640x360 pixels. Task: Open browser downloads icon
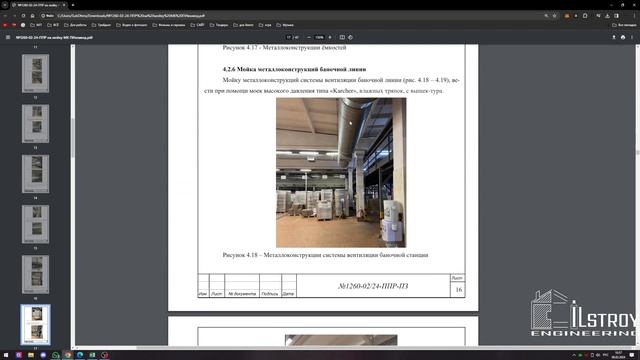(x=607, y=16)
